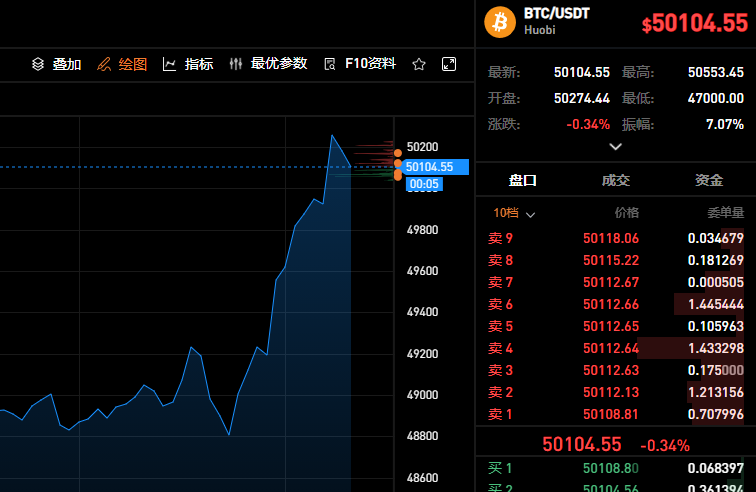Click the current price label on chart axis
The image size is (756, 492).
click(435, 167)
